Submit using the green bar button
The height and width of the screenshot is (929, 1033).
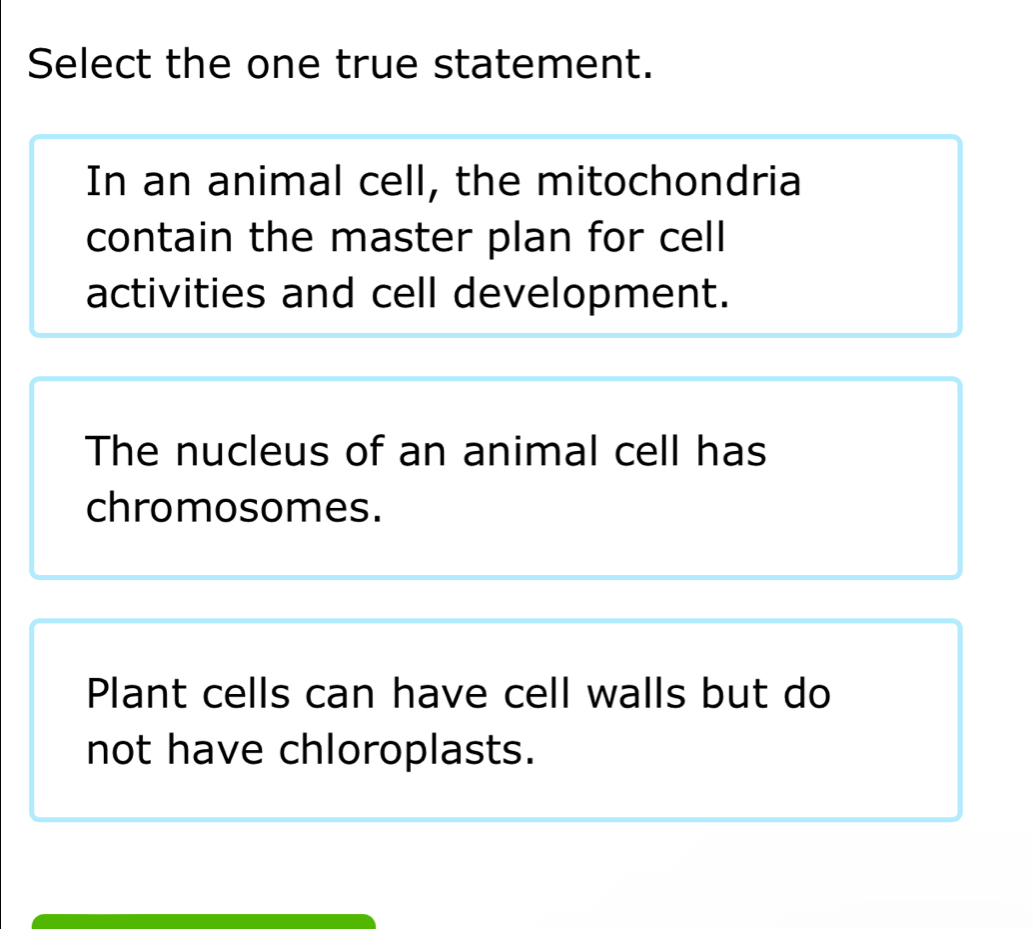[204, 923]
